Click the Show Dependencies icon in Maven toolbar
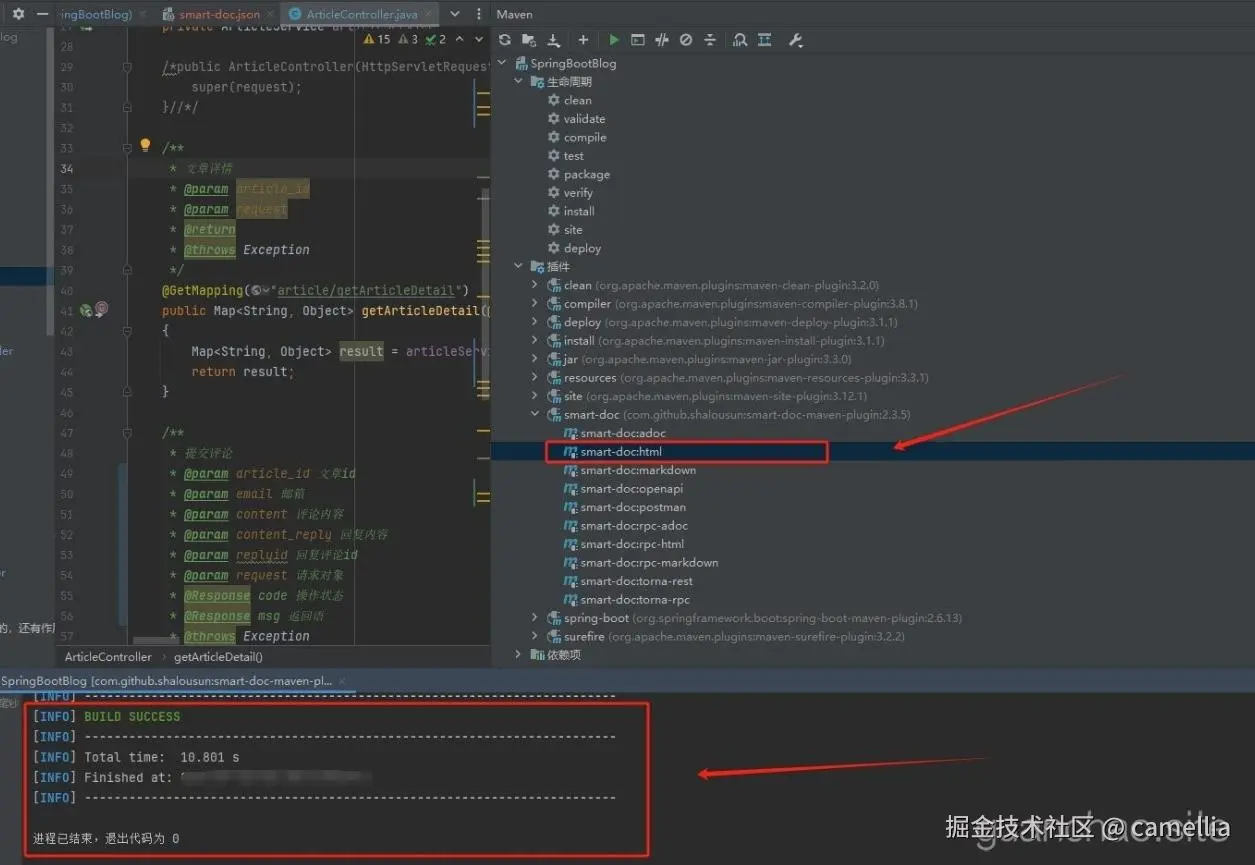 (740, 40)
